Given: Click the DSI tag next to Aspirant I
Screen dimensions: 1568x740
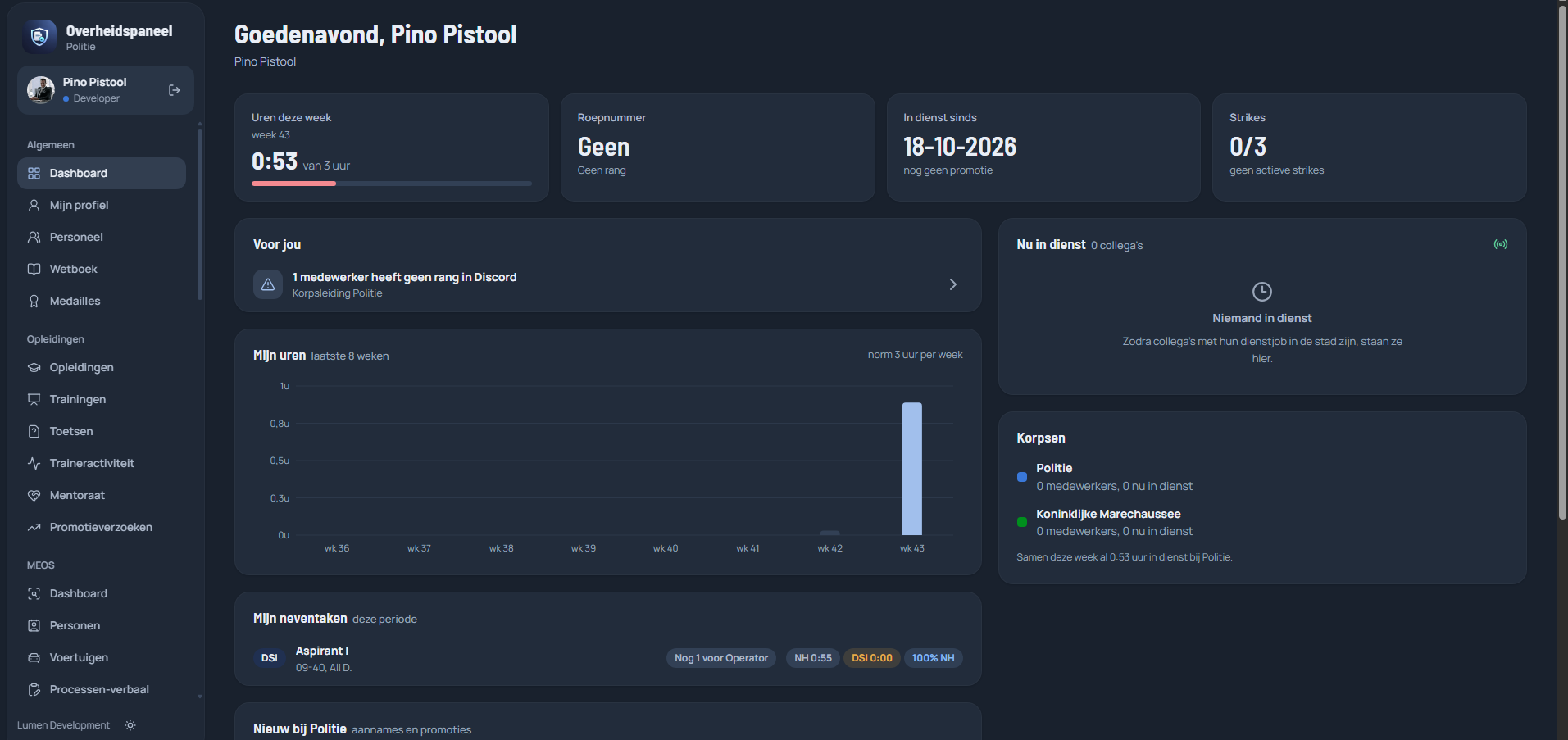Looking at the screenshot, I should (270, 658).
